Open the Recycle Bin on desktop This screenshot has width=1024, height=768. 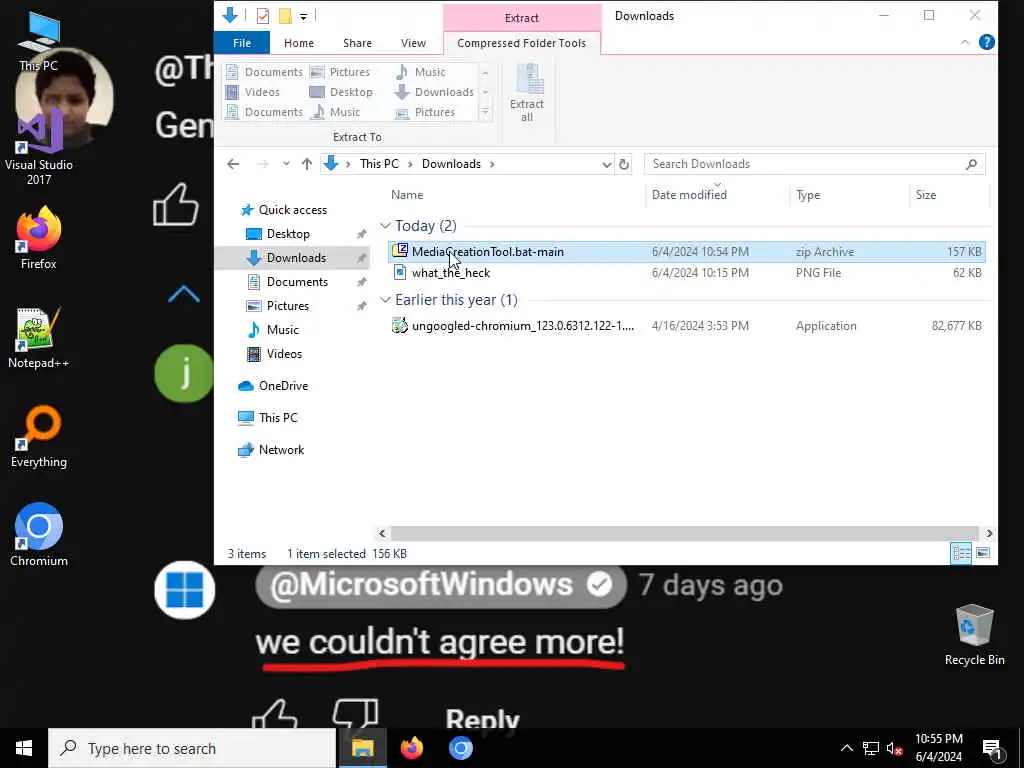974,635
